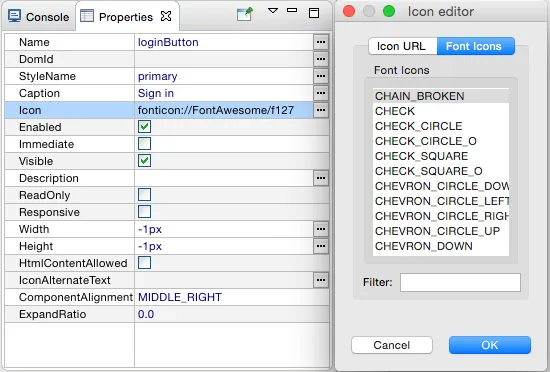Select the CHEVRON_CIRCLE_RIGHT list entry
The height and width of the screenshot is (372, 550).
[441, 216]
